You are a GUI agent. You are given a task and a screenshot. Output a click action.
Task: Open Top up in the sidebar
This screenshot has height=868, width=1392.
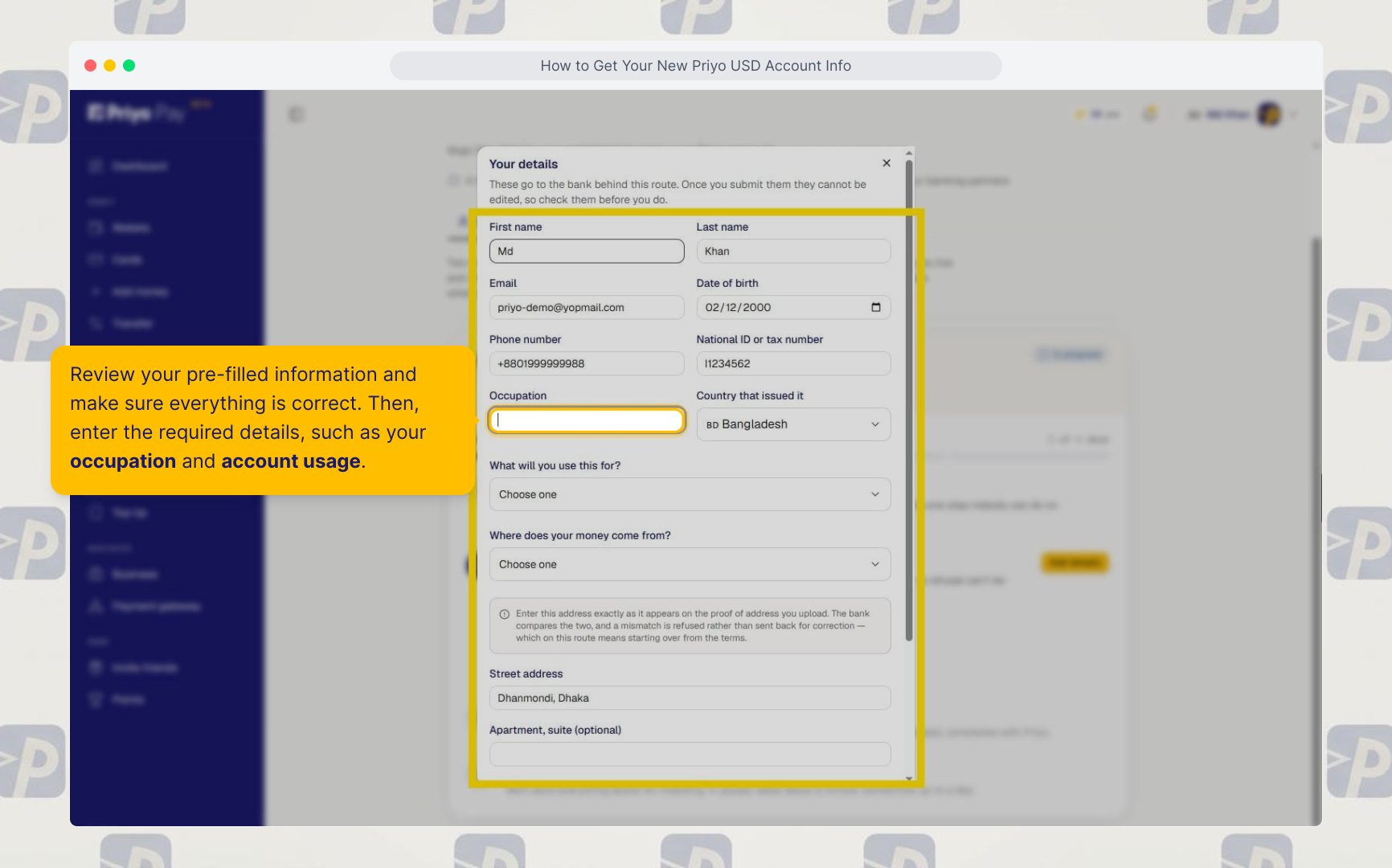119,513
